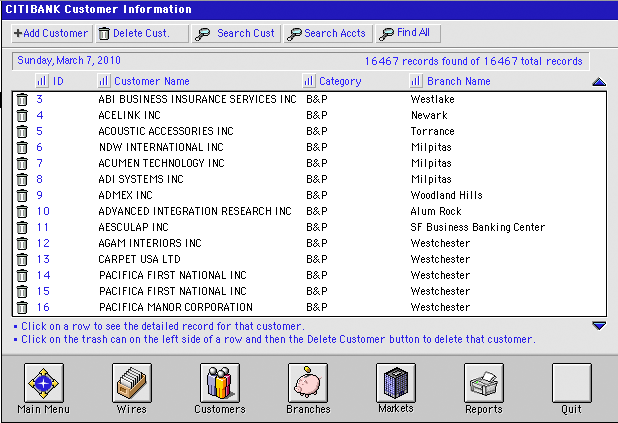The width and height of the screenshot is (618, 423).
Task: Click scroll down arrow of customer list
Action: click(599, 326)
